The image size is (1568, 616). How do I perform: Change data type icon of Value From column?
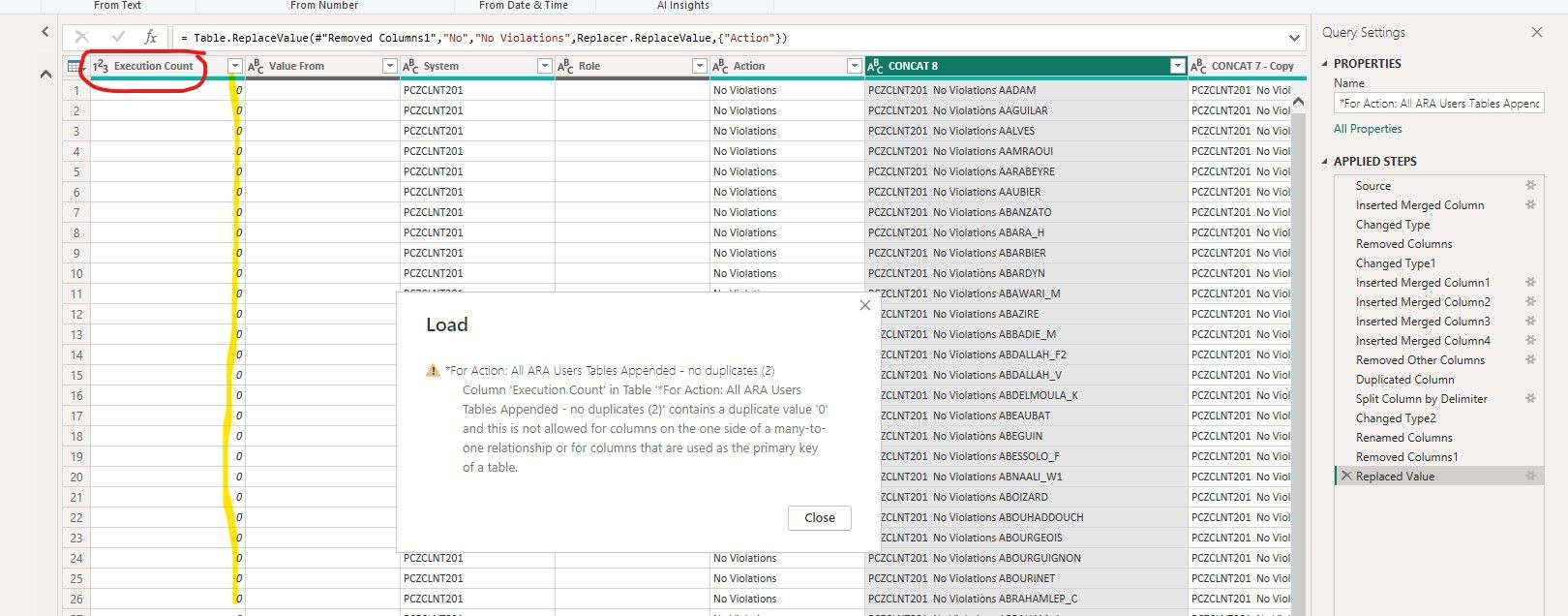tap(256, 66)
